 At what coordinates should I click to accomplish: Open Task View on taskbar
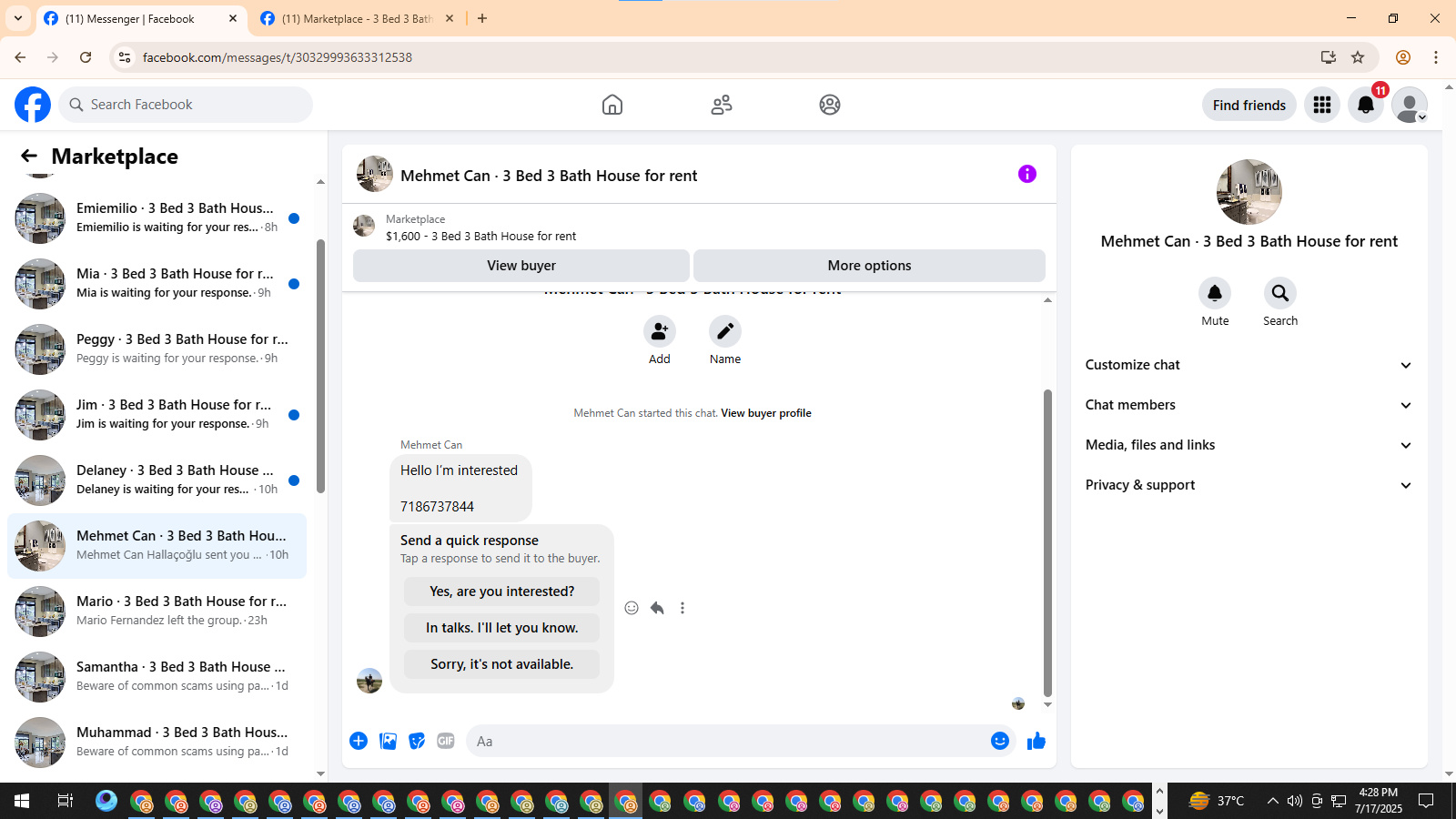pyautogui.click(x=65, y=801)
